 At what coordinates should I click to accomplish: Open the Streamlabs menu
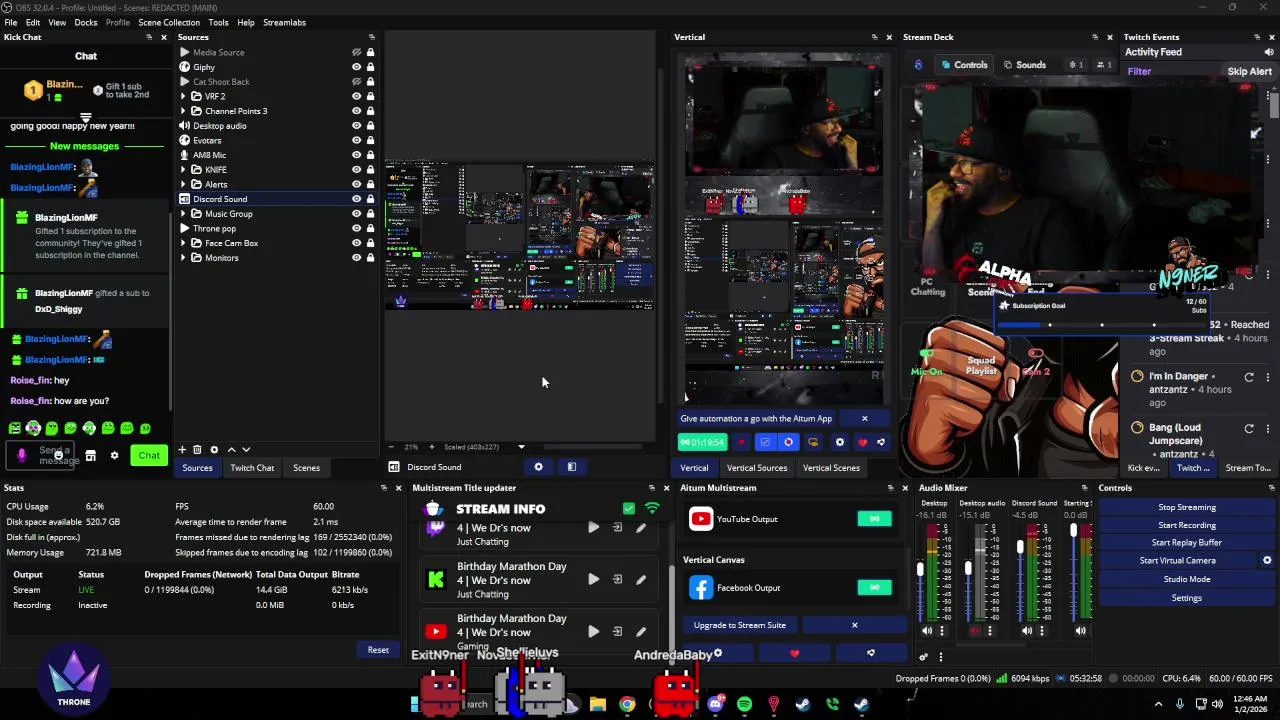pos(285,22)
